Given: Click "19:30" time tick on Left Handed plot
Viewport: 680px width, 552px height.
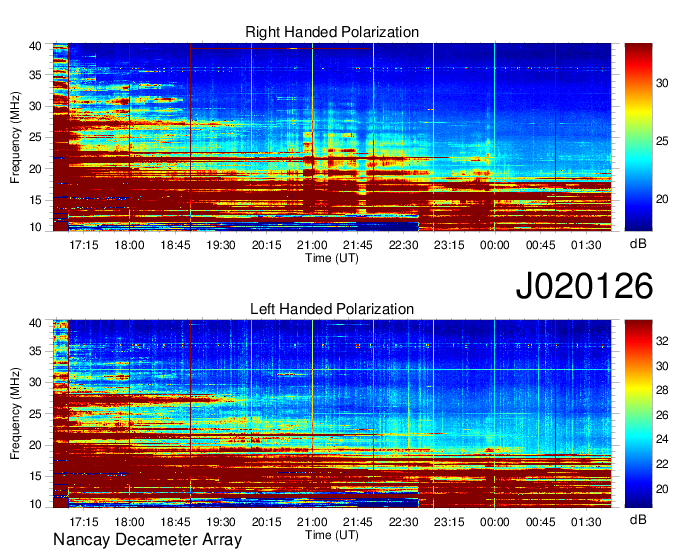Looking at the screenshot, I should tap(221, 522).
